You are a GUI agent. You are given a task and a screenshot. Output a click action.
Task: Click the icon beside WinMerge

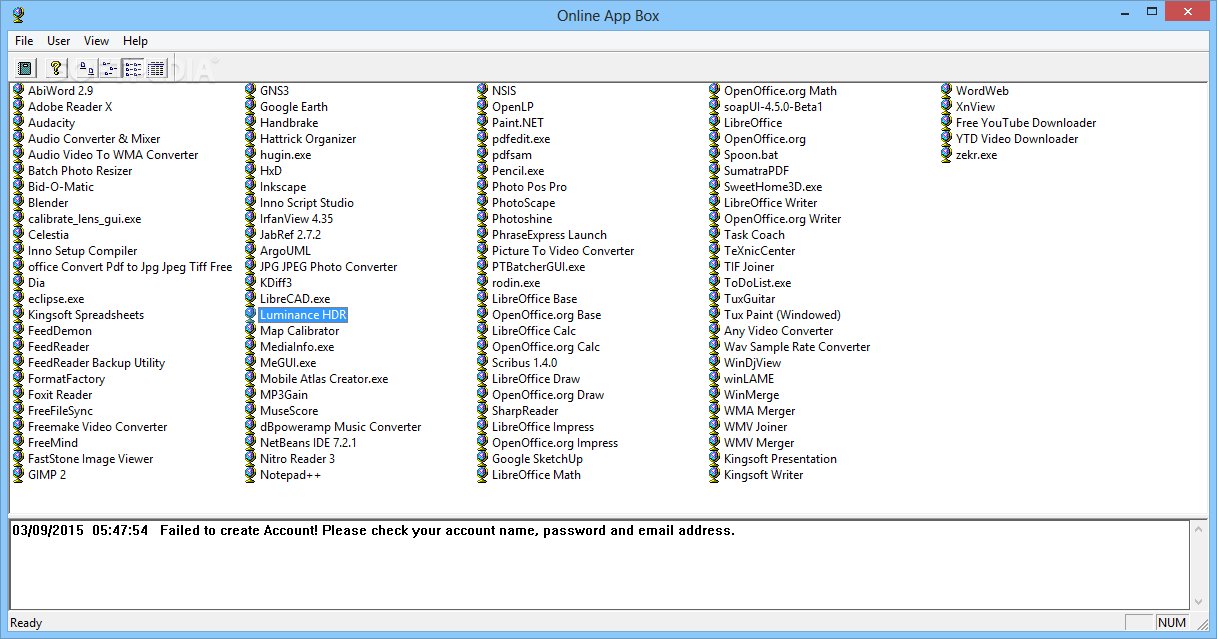tap(714, 395)
